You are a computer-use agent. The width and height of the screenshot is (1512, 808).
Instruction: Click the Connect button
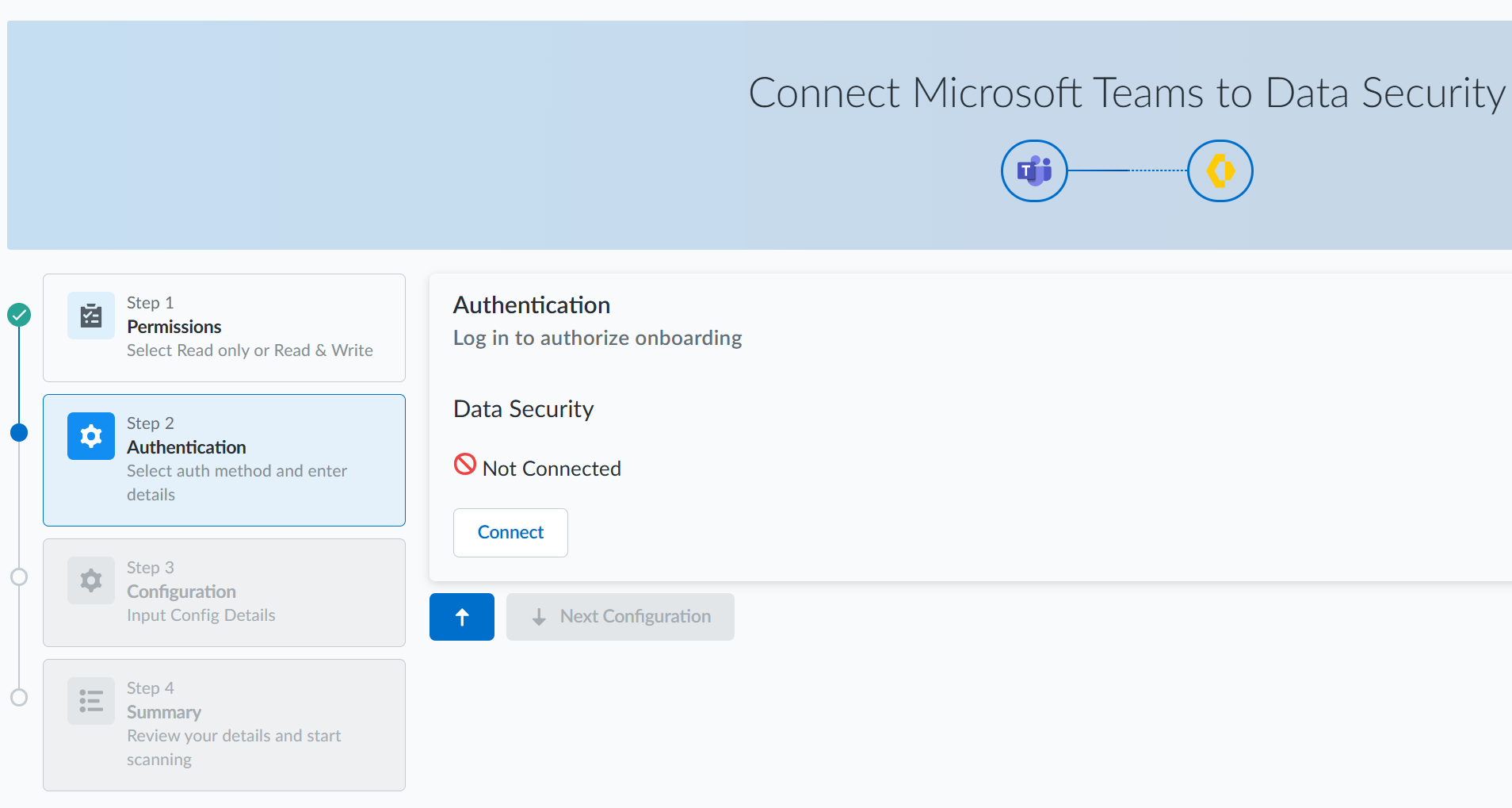point(510,533)
